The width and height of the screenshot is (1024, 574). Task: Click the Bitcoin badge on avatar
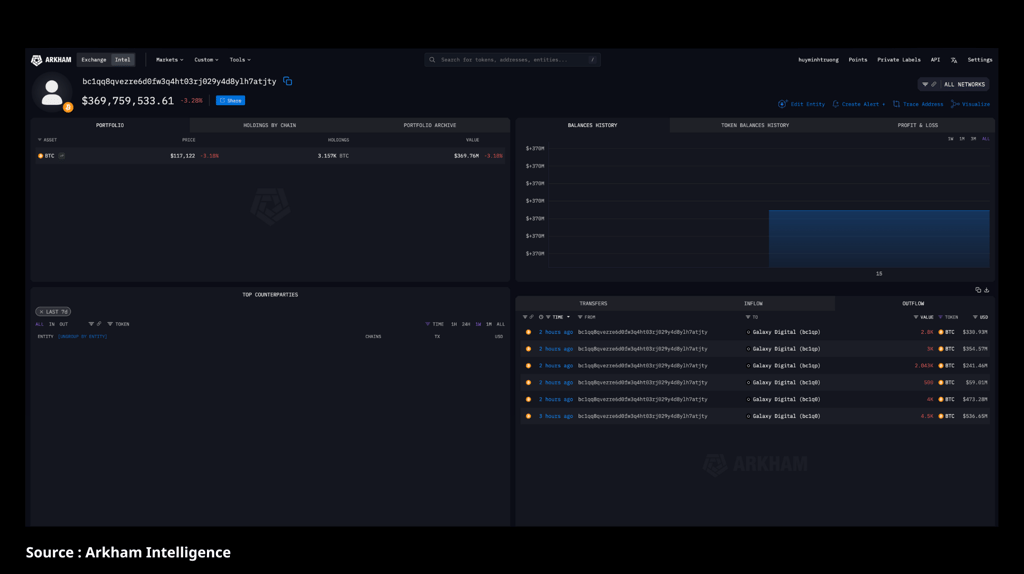[68, 107]
